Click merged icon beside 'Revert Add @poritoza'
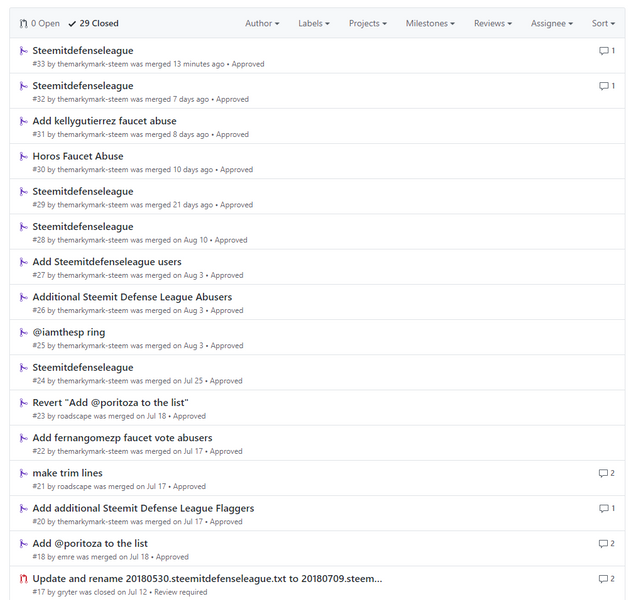 click(24, 403)
